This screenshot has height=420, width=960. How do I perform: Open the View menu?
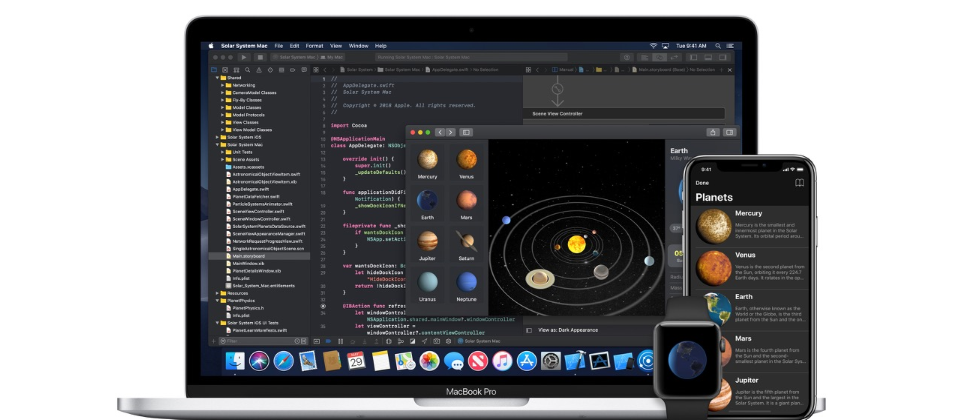[336, 46]
